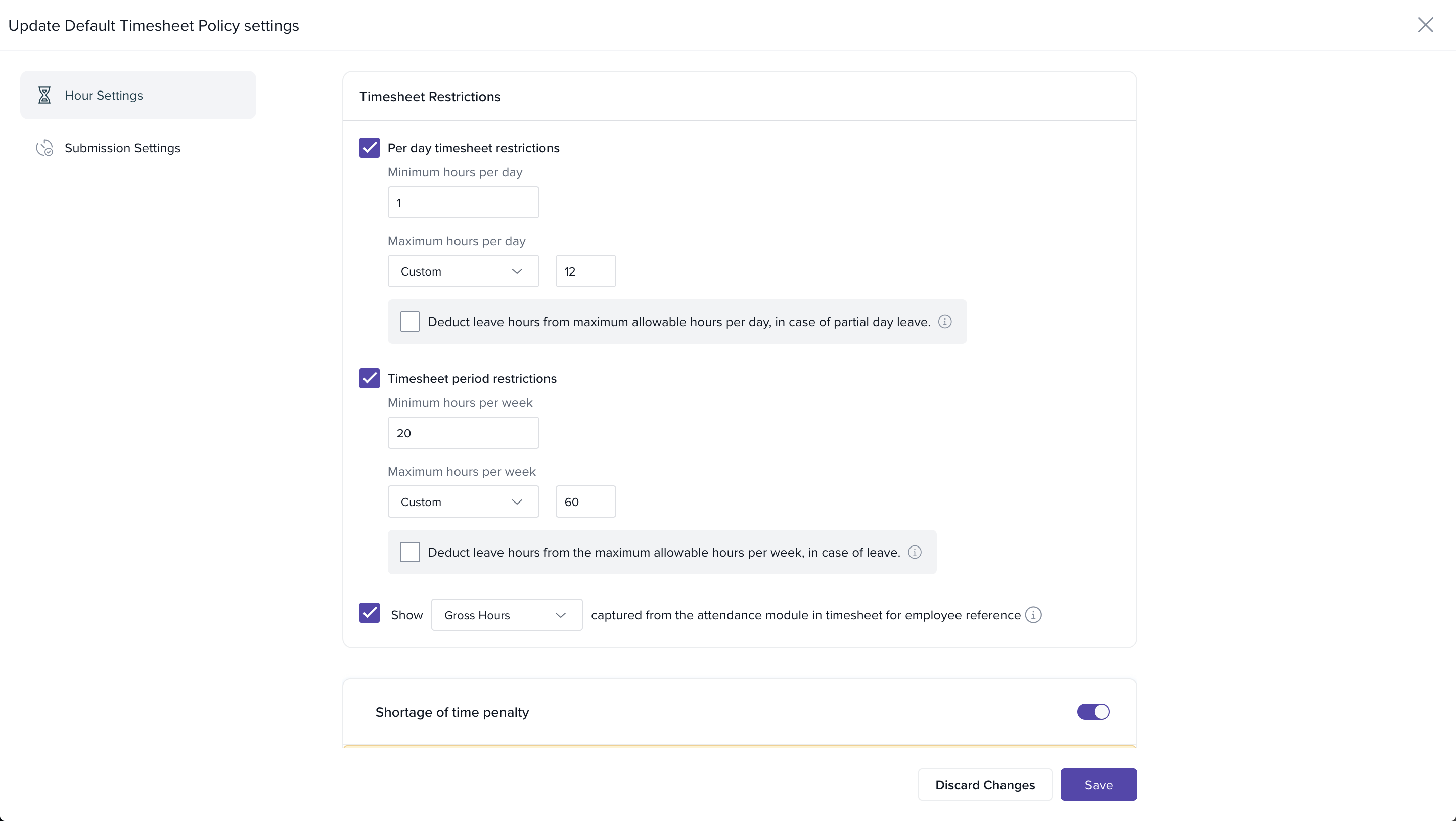1456x821 pixels.
Task: Click info icon beside per week leave deduction
Action: tap(915, 552)
